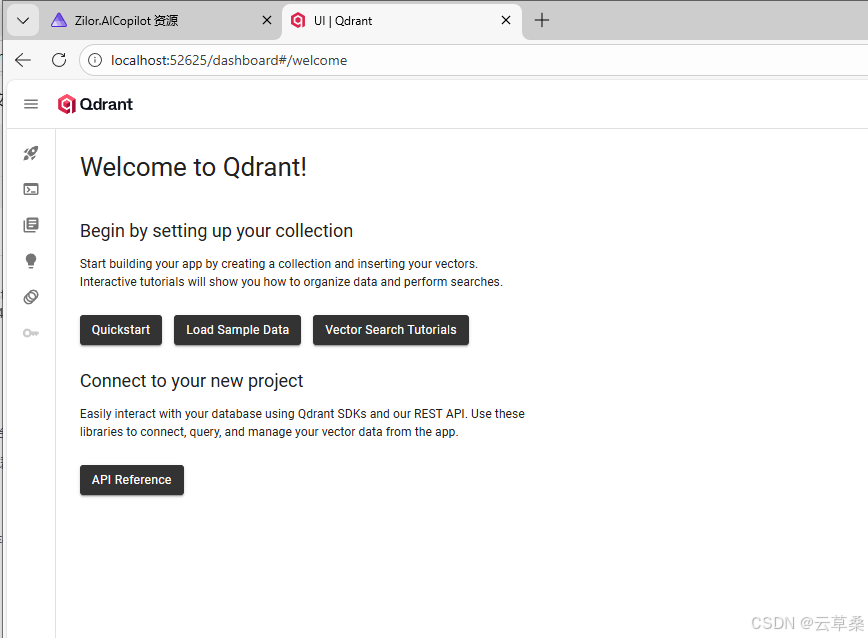Open the Collections icon in sidebar
This screenshot has width=868, height=638.
[x=31, y=225]
